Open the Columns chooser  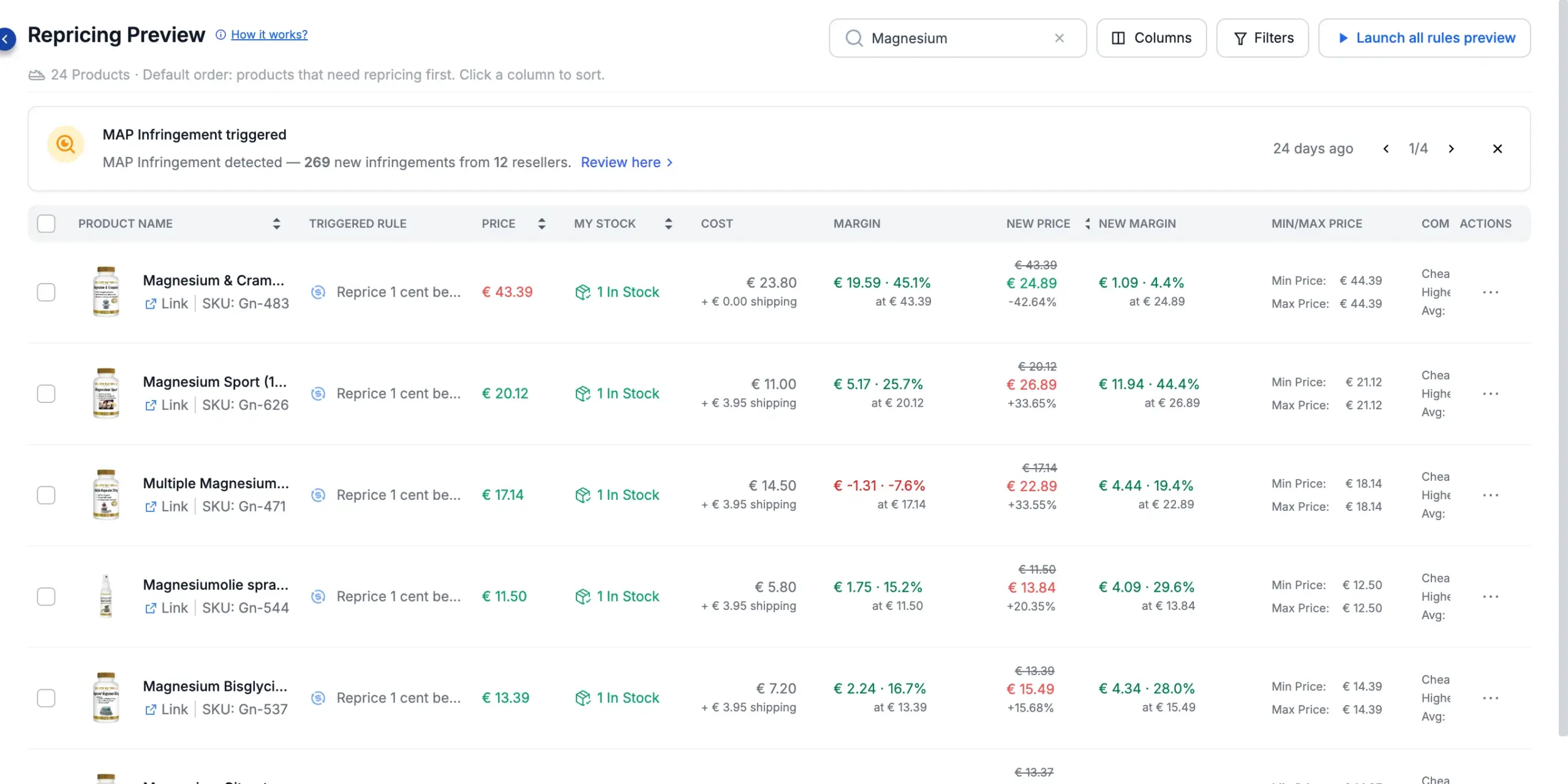[1151, 38]
